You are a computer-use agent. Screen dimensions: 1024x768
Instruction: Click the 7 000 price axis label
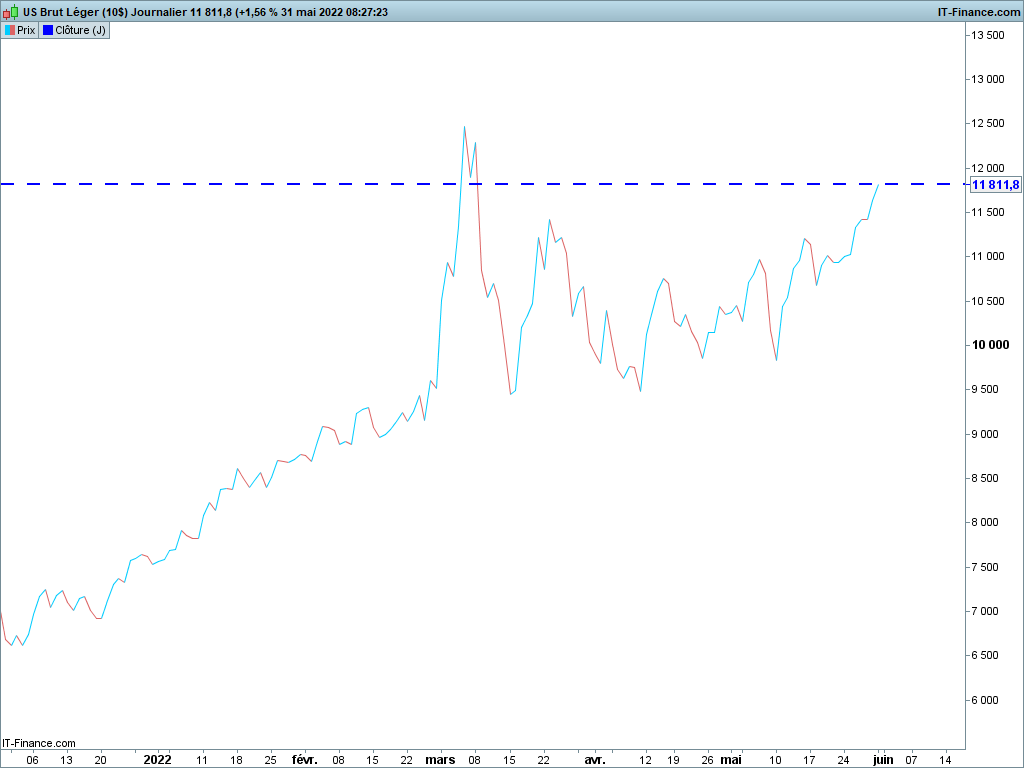(x=985, y=611)
